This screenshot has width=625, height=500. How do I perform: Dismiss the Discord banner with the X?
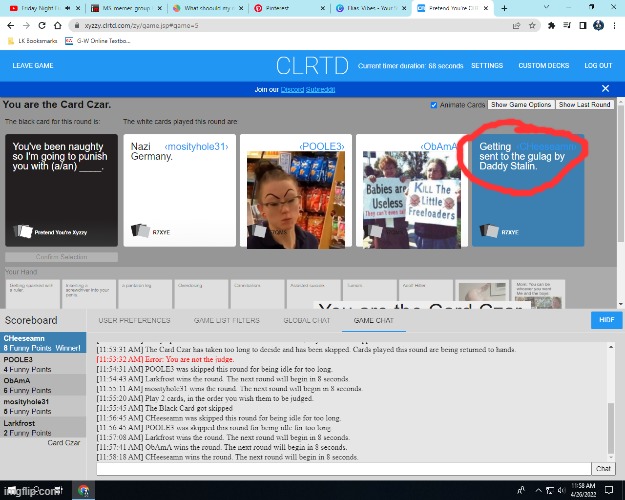click(605, 89)
